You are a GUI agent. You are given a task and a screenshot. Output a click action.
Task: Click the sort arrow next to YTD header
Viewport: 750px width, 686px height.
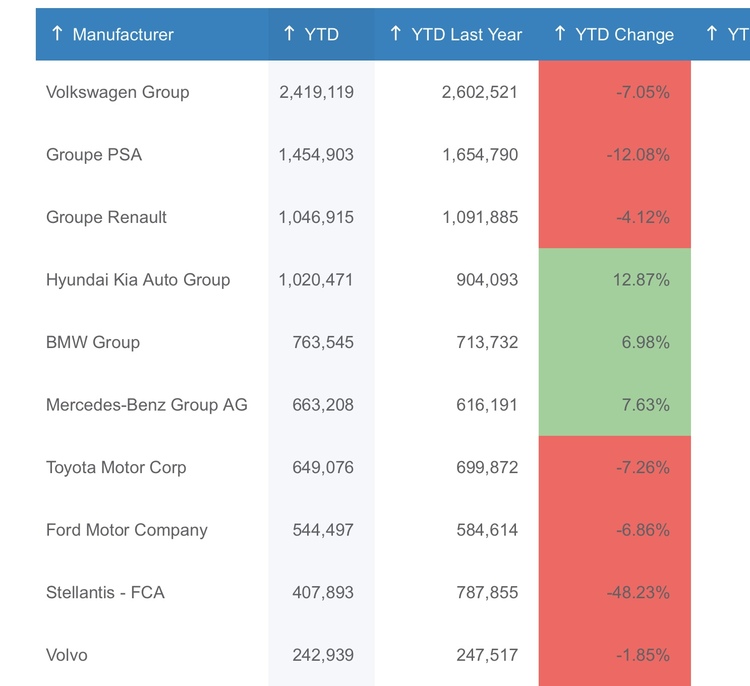[x=289, y=33]
